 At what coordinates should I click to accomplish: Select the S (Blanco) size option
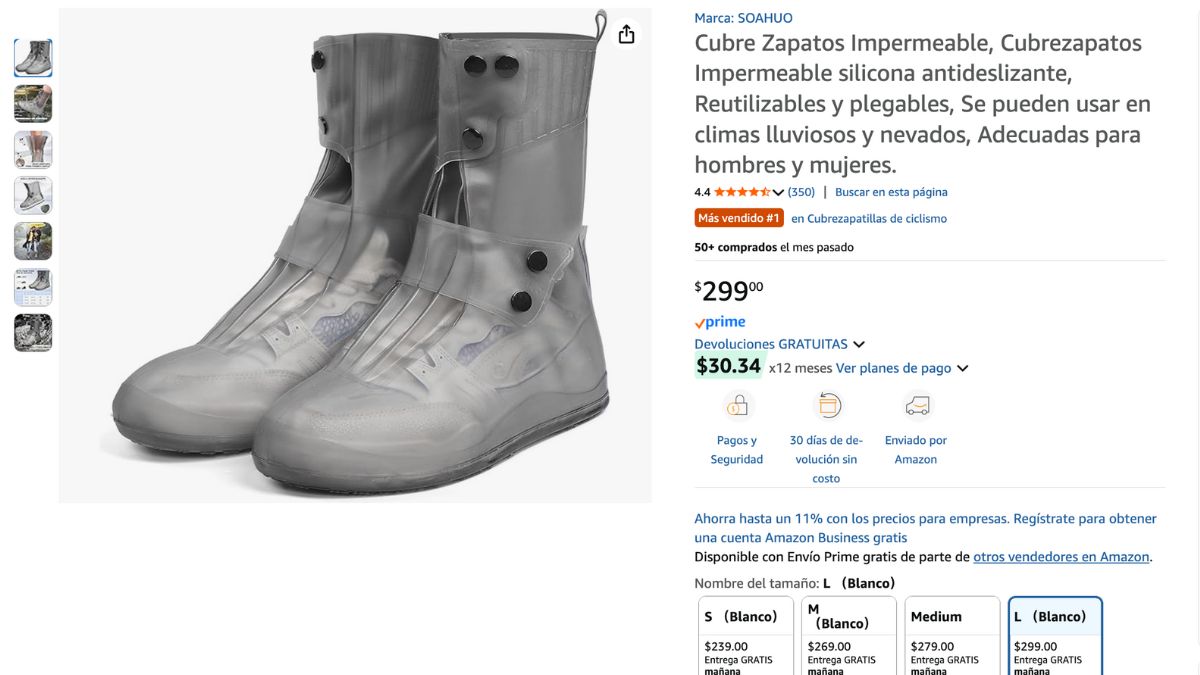coord(746,636)
